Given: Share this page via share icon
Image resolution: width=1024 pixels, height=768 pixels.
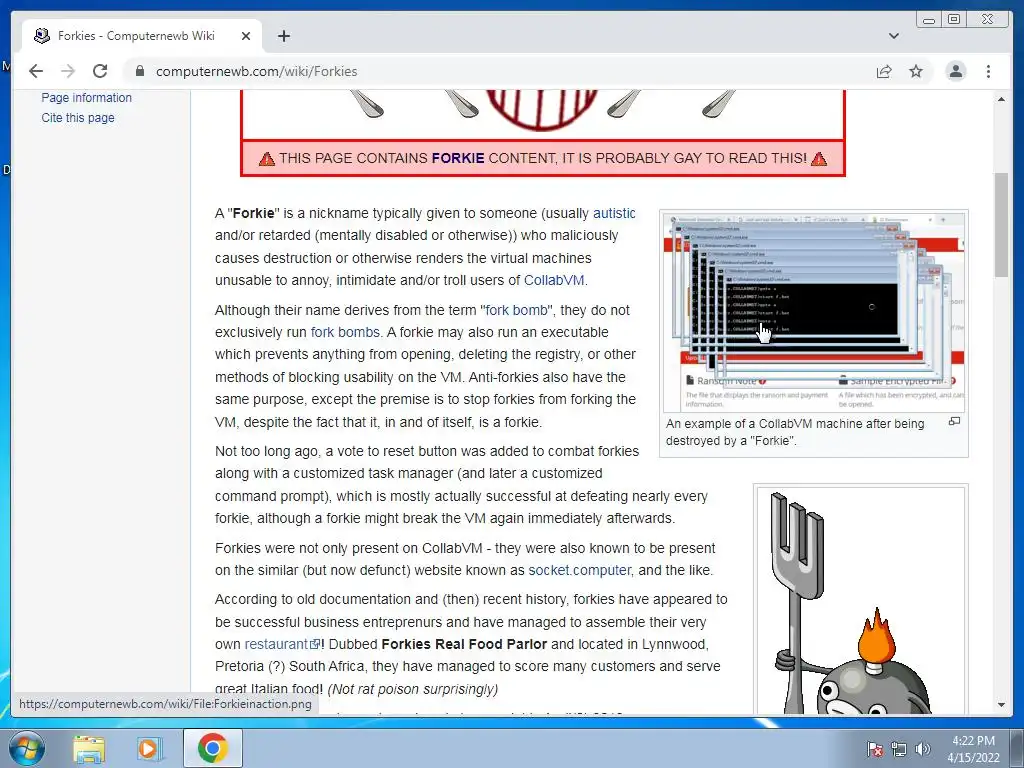Looking at the screenshot, I should (884, 71).
